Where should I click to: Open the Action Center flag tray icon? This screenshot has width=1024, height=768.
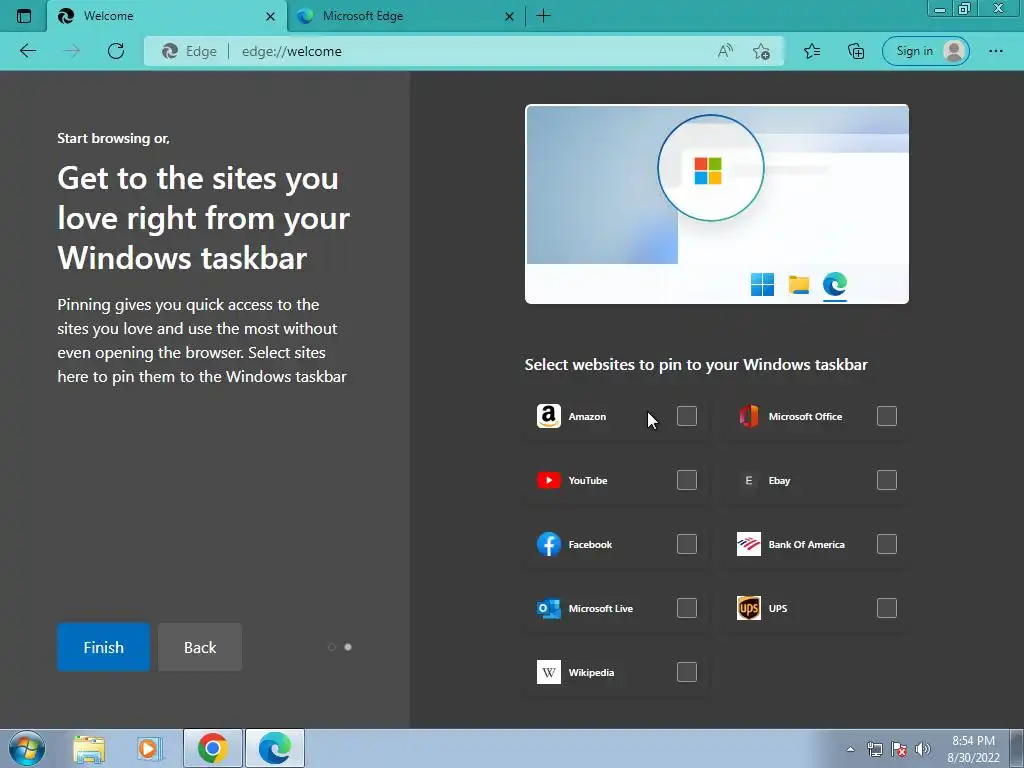click(x=899, y=749)
